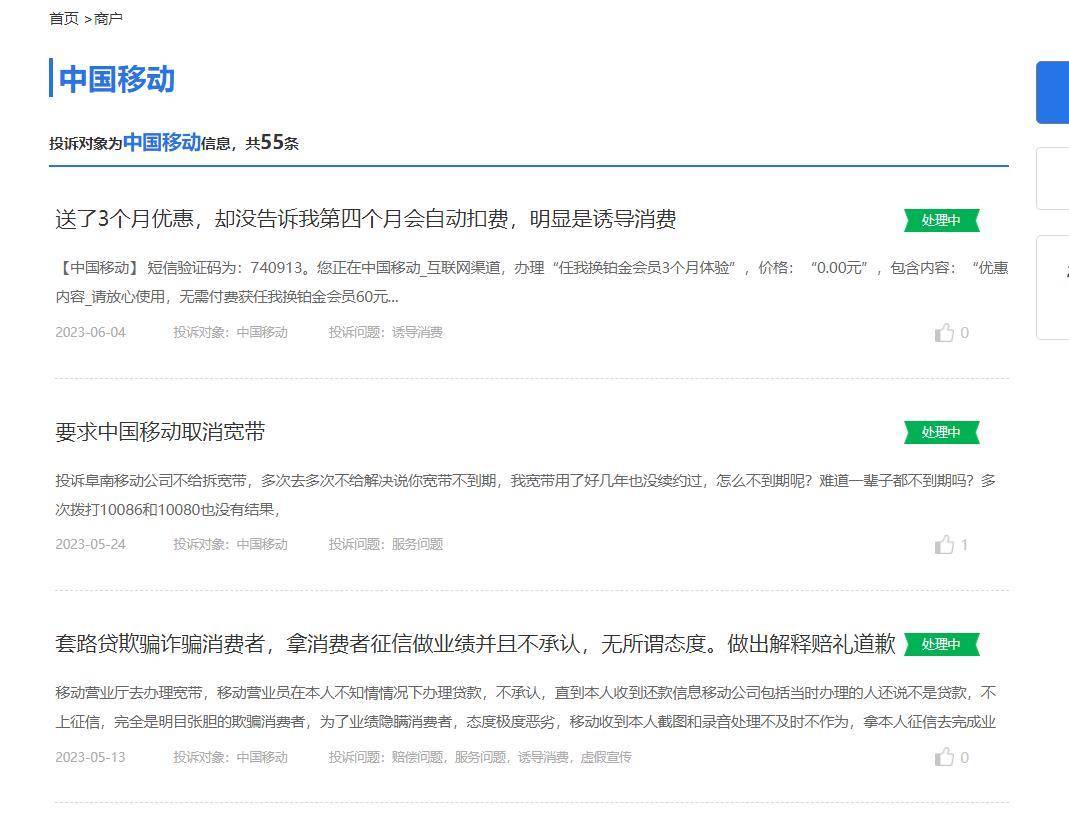Click description text of the 阜南移动 broadband complaint

click(525, 494)
